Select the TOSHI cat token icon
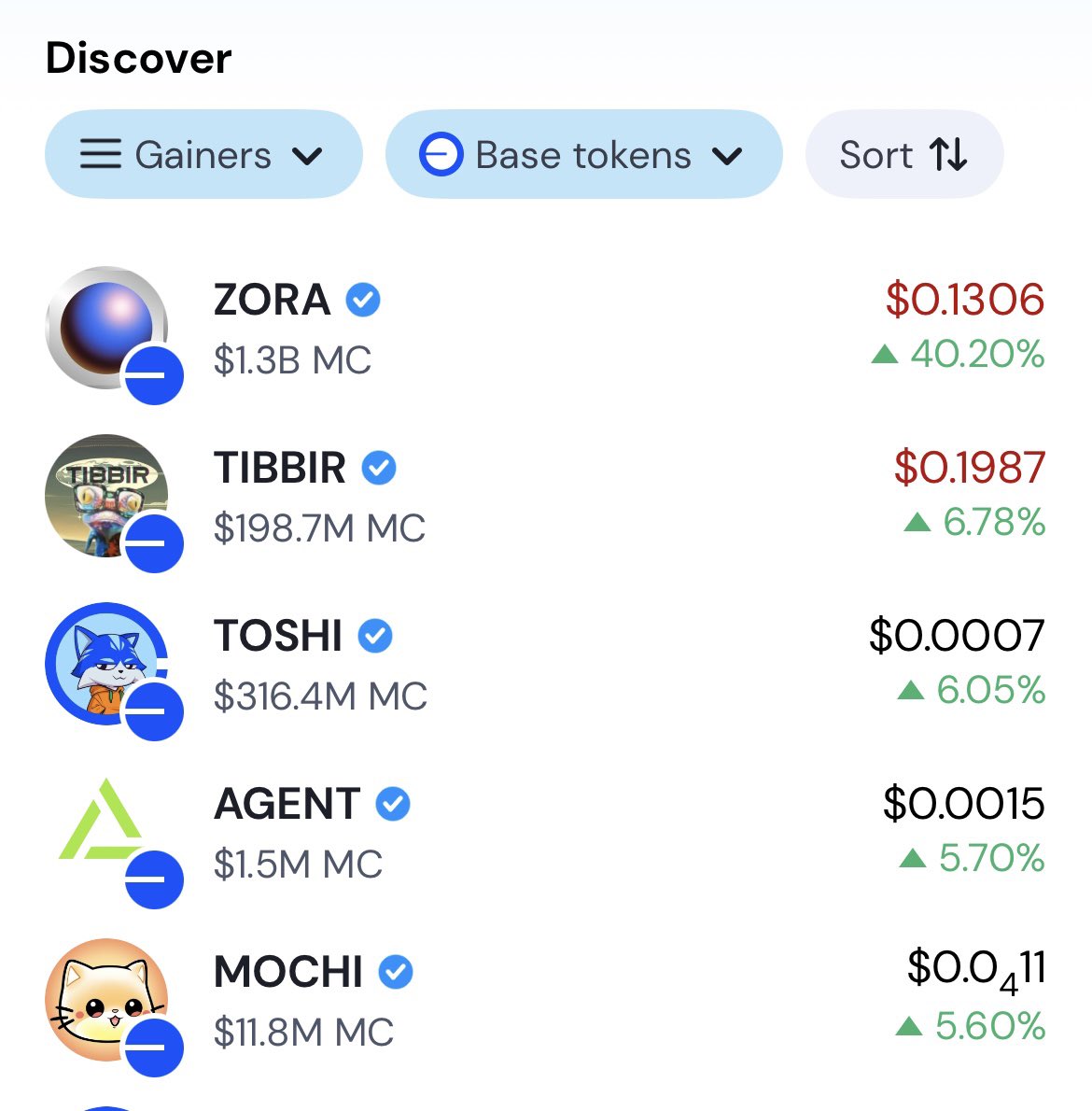The height and width of the screenshot is (1111, 1092). tap(107, 663)
